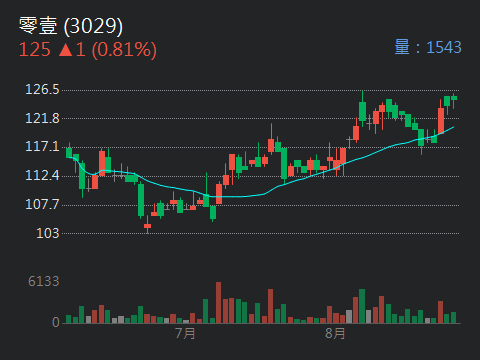Click the tallest green volume bar in August
Image resolution: width=480 pixels, height=360 pixels.
click(362, 306)
